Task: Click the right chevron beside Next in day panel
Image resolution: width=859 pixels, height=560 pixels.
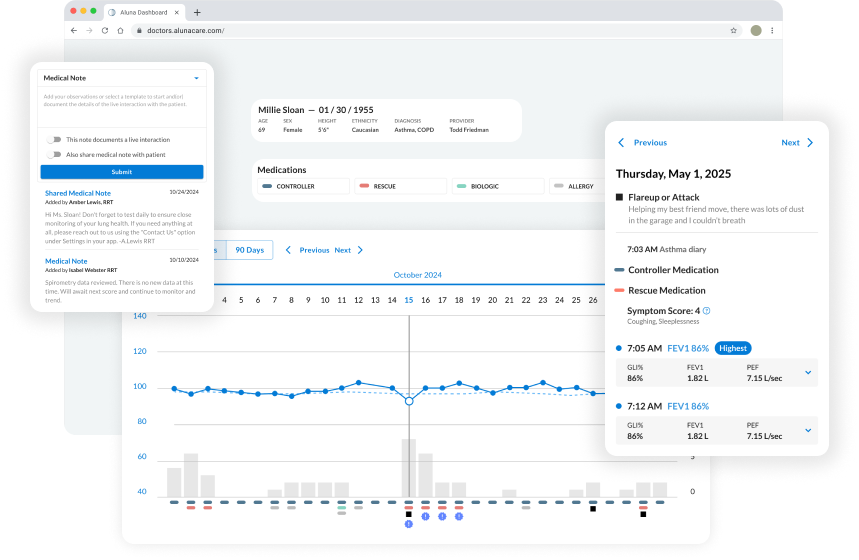Action: (810, 143)
